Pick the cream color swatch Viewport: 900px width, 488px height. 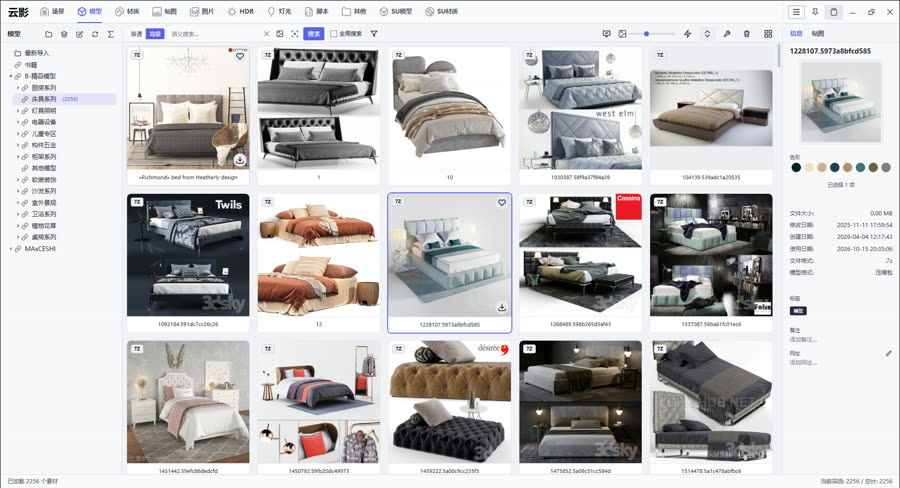point(809,168)
